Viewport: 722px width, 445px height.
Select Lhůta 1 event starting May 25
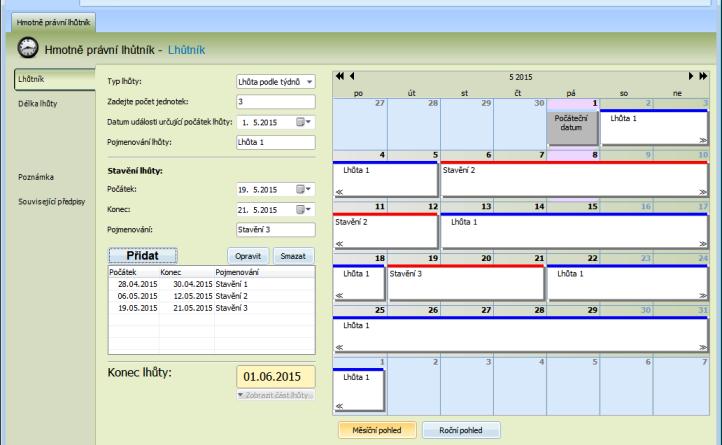[x=520, y=335]
